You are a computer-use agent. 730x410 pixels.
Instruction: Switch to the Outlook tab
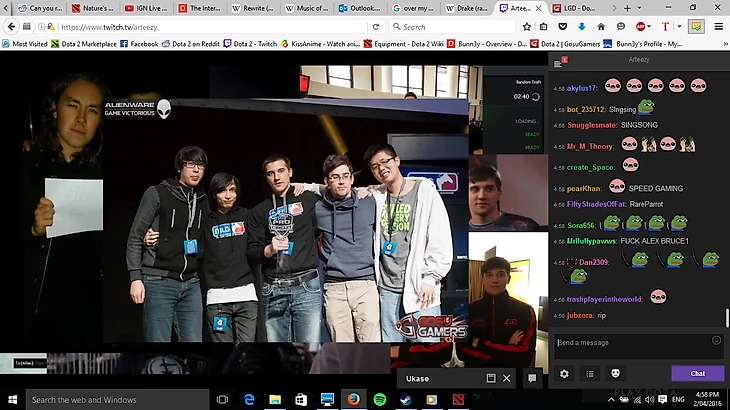pyautogui.click(x=359, y=8)
